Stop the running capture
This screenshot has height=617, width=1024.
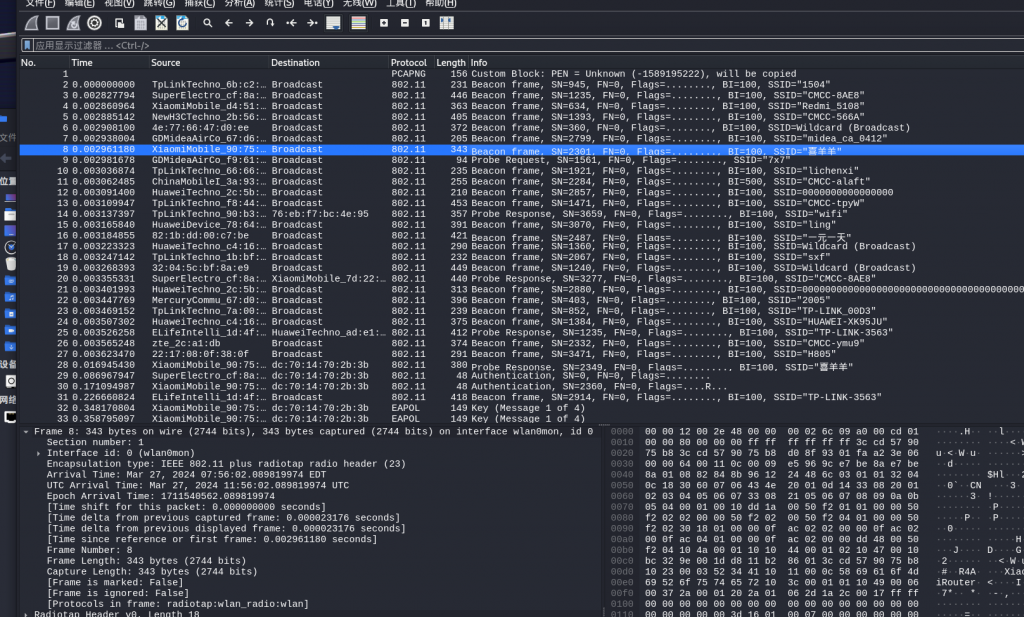pyautogui.click(x=52, y=23)
